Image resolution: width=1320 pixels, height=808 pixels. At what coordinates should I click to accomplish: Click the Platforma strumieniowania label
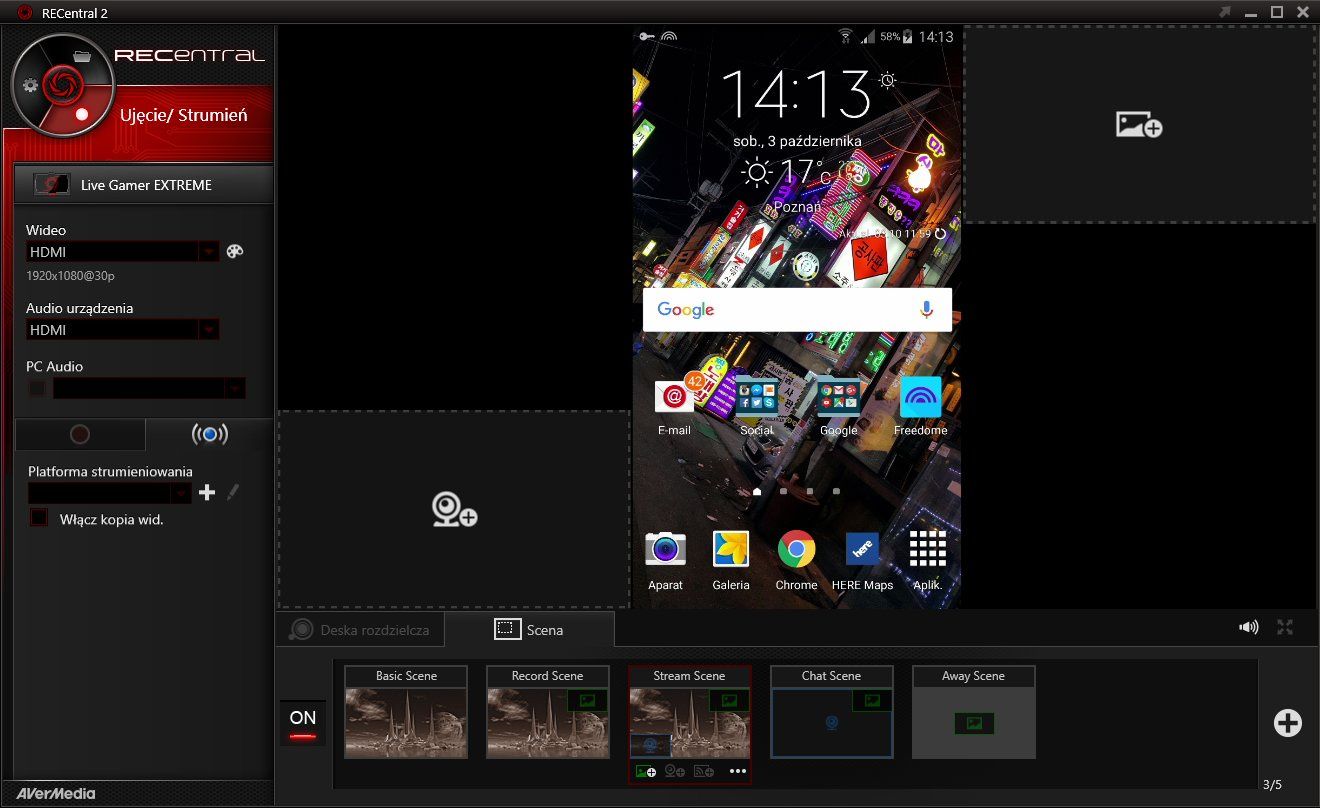(110, 471)
